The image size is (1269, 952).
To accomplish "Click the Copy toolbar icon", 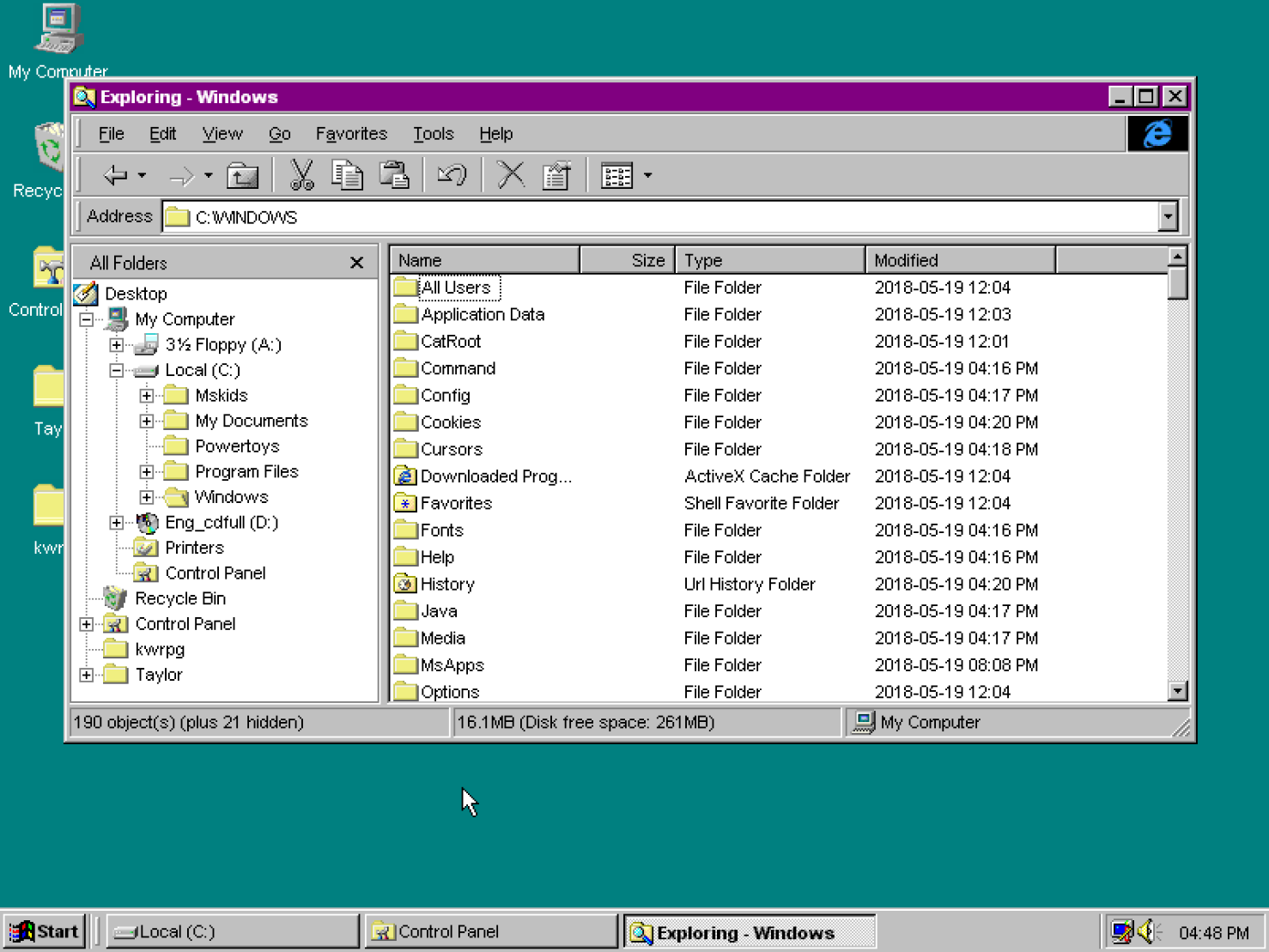I will pyautogui.click(x=348, y=175).
